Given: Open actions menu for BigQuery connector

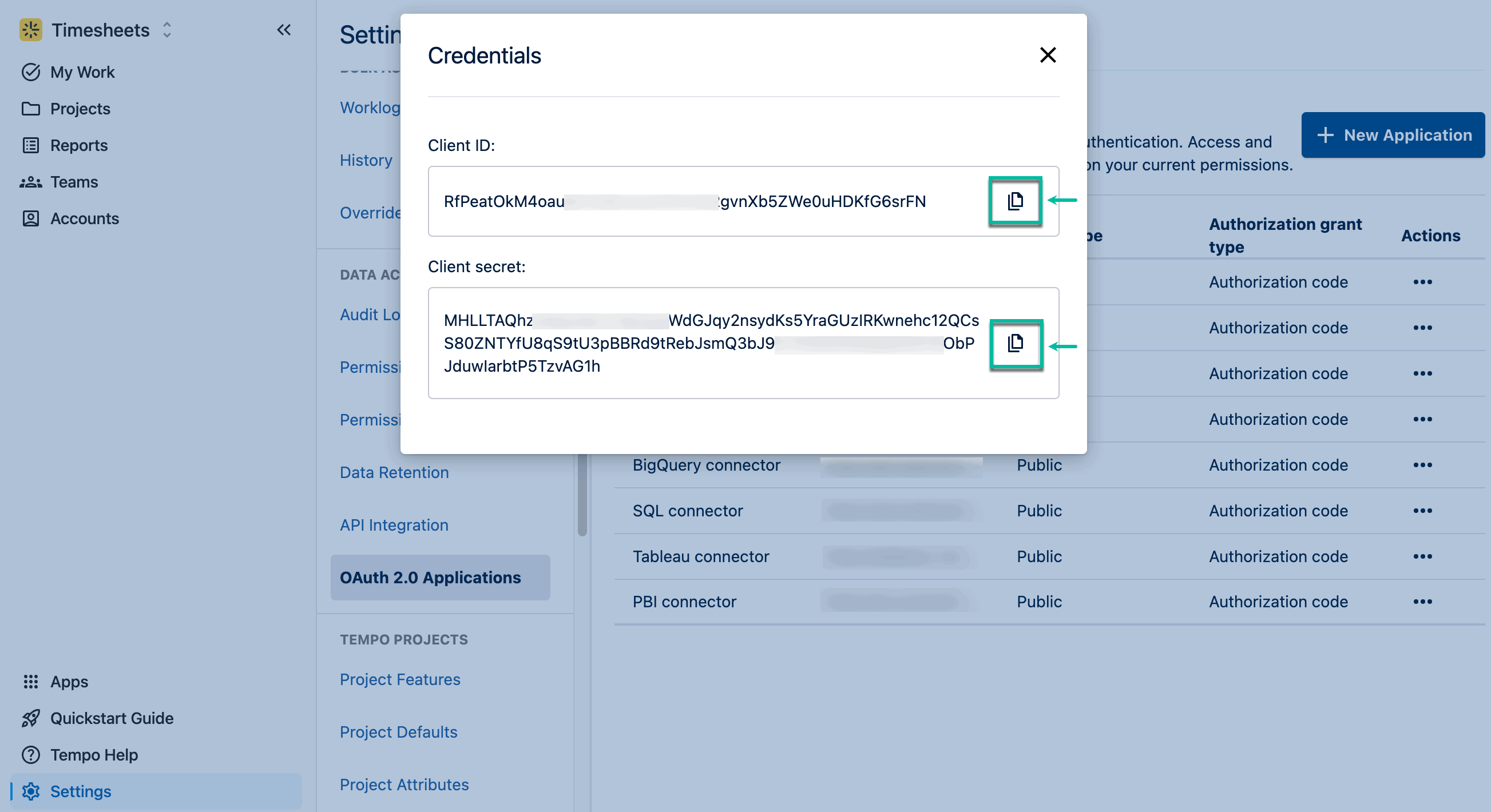Looking at the screenshot, I should [1423, 464].
